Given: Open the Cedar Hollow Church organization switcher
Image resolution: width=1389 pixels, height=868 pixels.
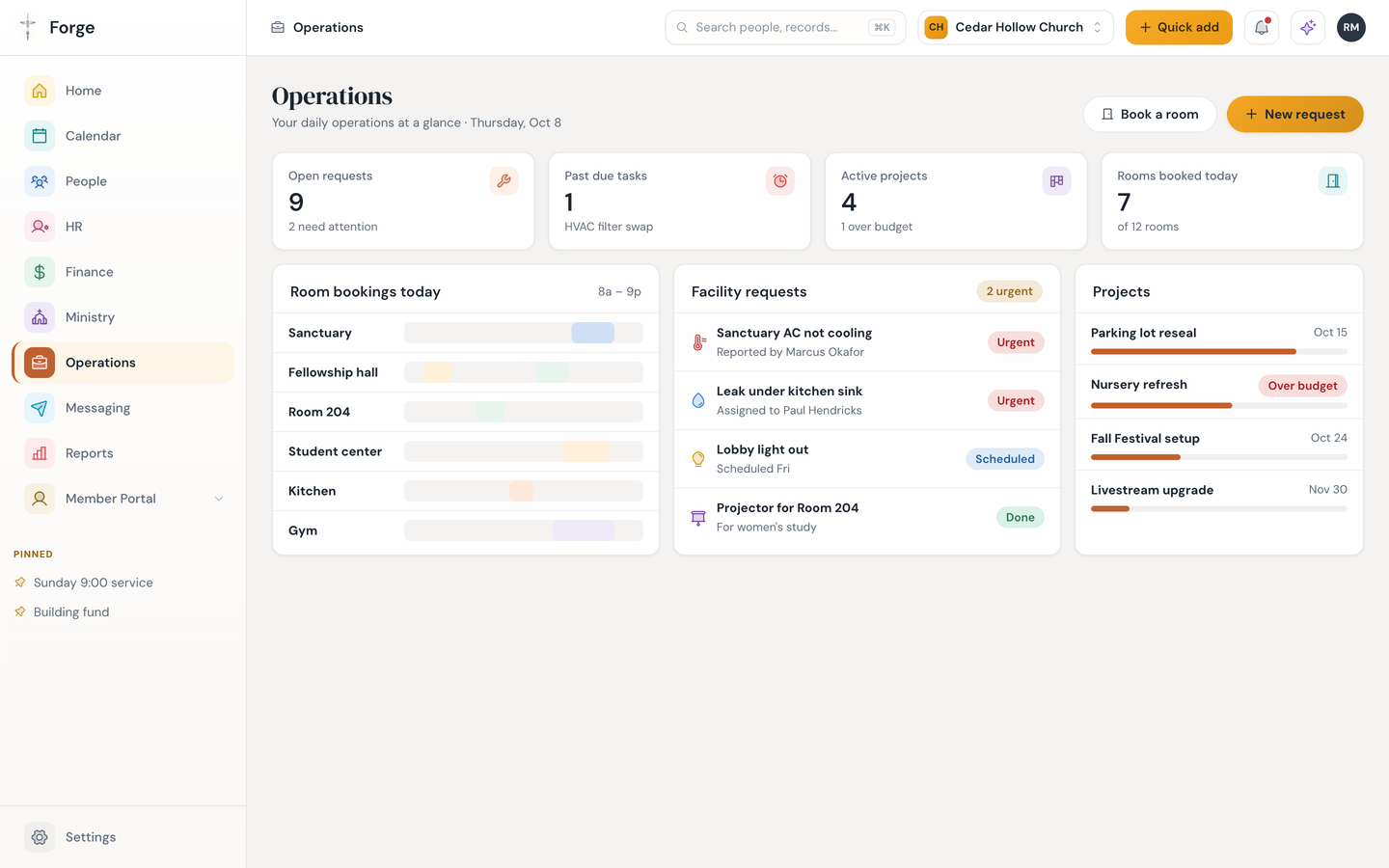Looking at the screenshot, I should pyautogui.click(x=1016, y=27).
